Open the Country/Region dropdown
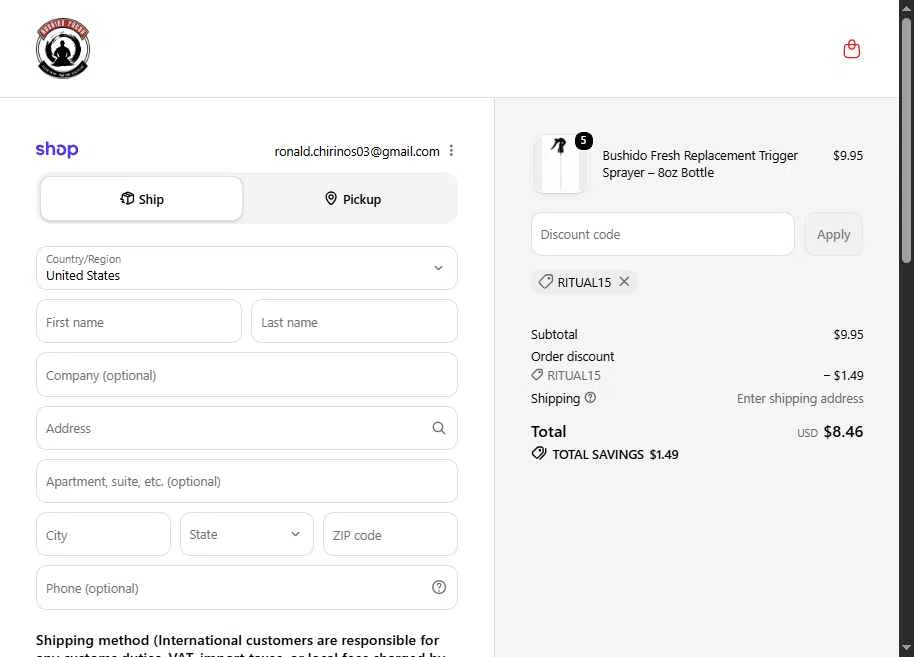The width and height of the screenshot is (914, 657). pyautogui.click(x=247, y=268)
